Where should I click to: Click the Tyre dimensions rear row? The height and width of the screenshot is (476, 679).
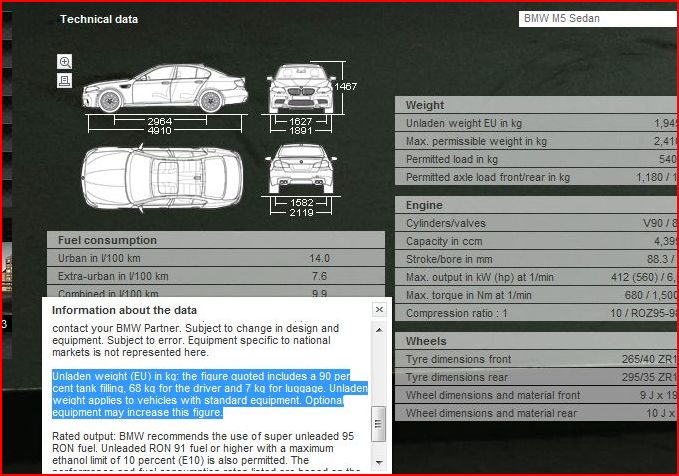point(537,377)
